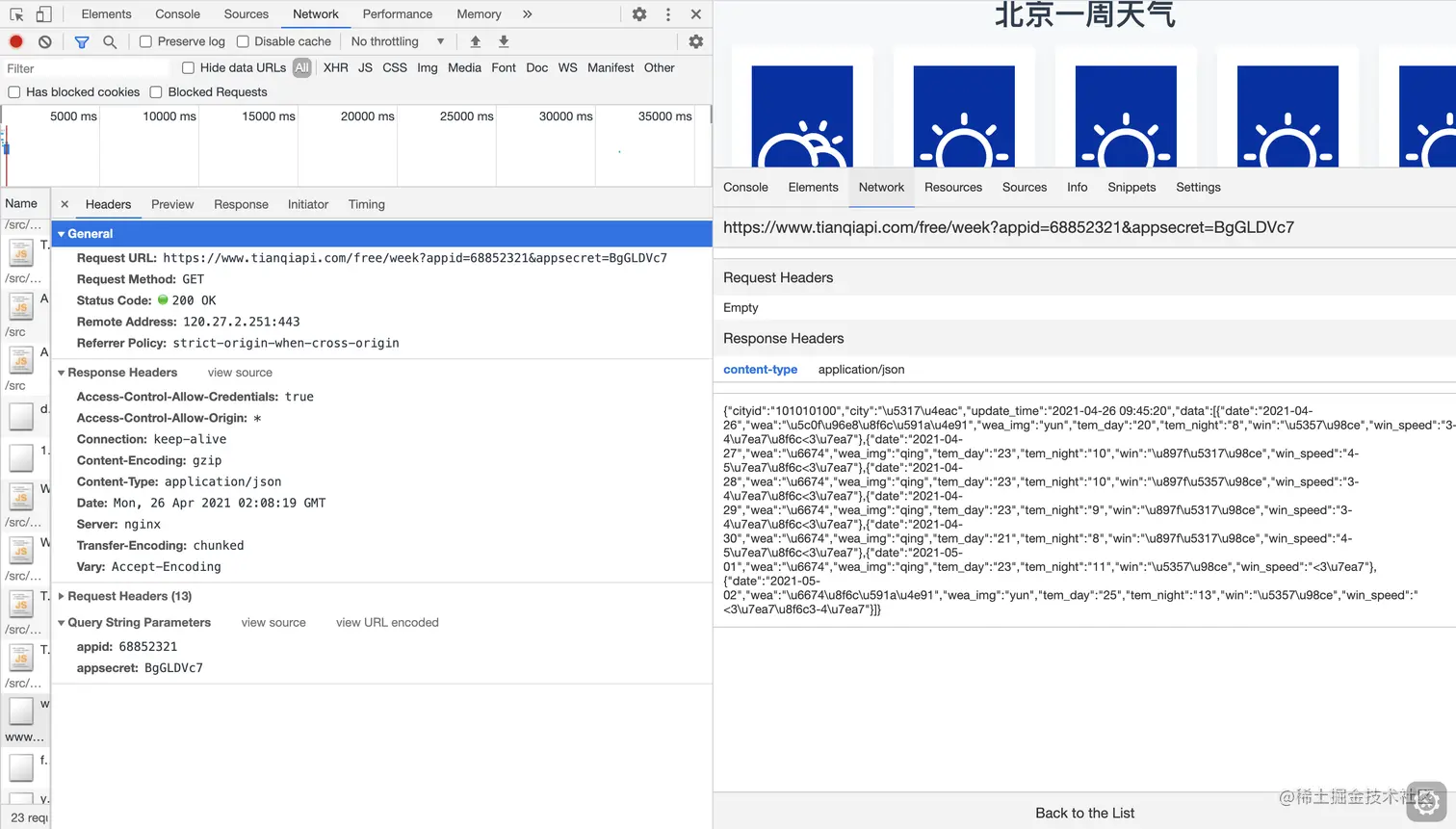Switch to DevTools Console tab
Image resolution: width=1456 pixels, height=829 pixels.
[x=178, y=14]
